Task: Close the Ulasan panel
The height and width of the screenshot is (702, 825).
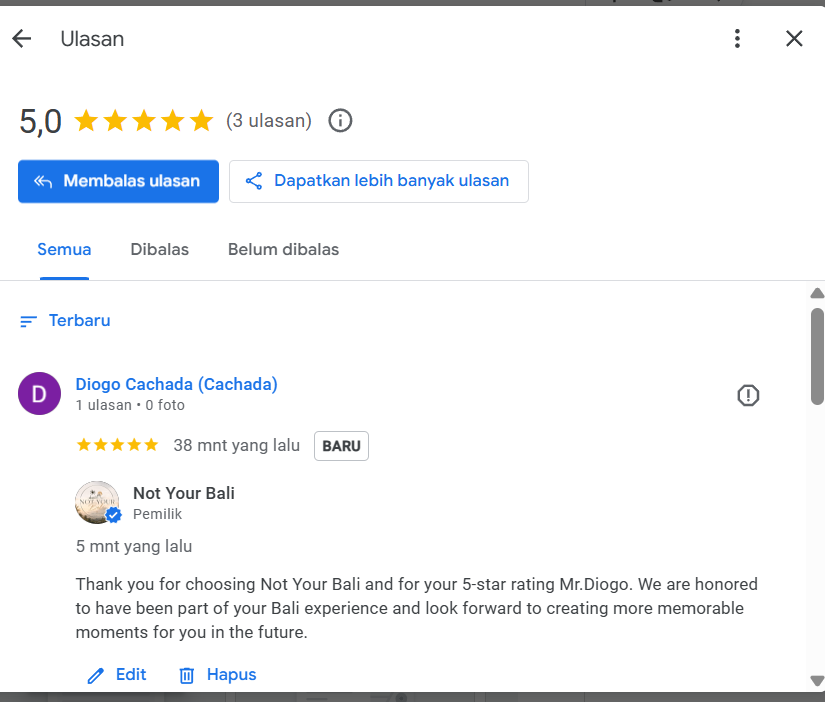Action: 794,38
